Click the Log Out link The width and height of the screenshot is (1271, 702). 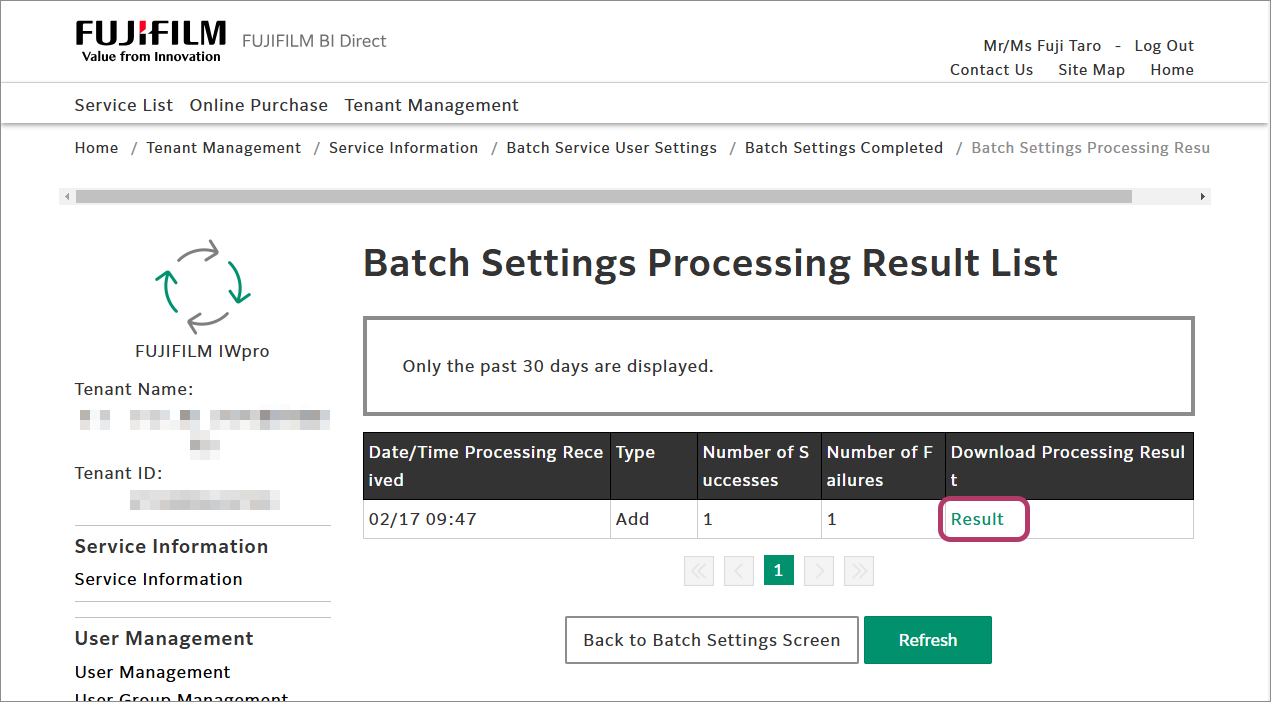[1164, 46]
